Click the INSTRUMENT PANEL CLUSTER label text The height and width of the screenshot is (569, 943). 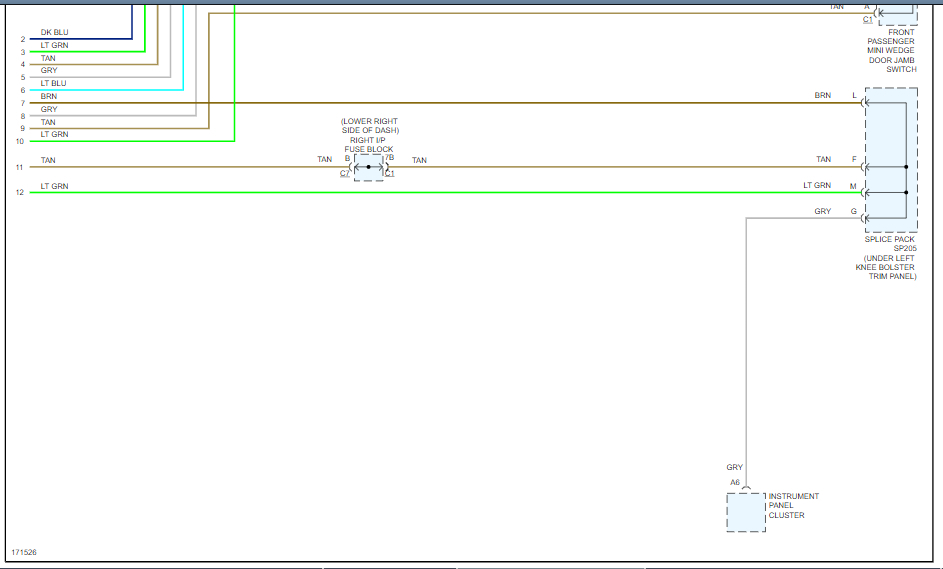pyautogui.click(x=794, y=506)
